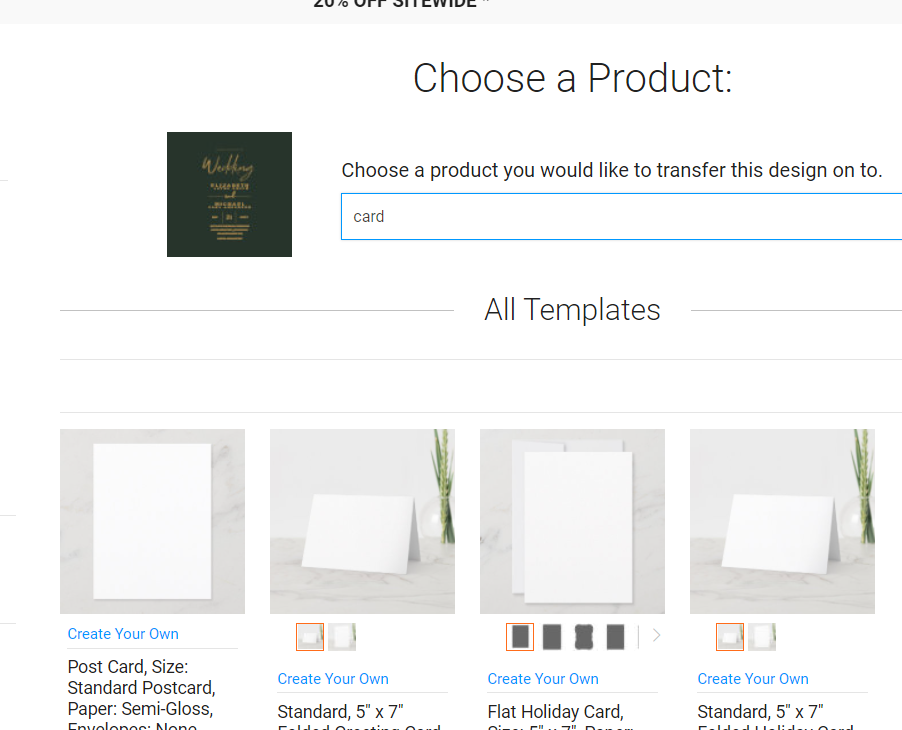902x730 pixels.
Task: Open the Flat Holiday Card product image
Action: pos(572,521)
